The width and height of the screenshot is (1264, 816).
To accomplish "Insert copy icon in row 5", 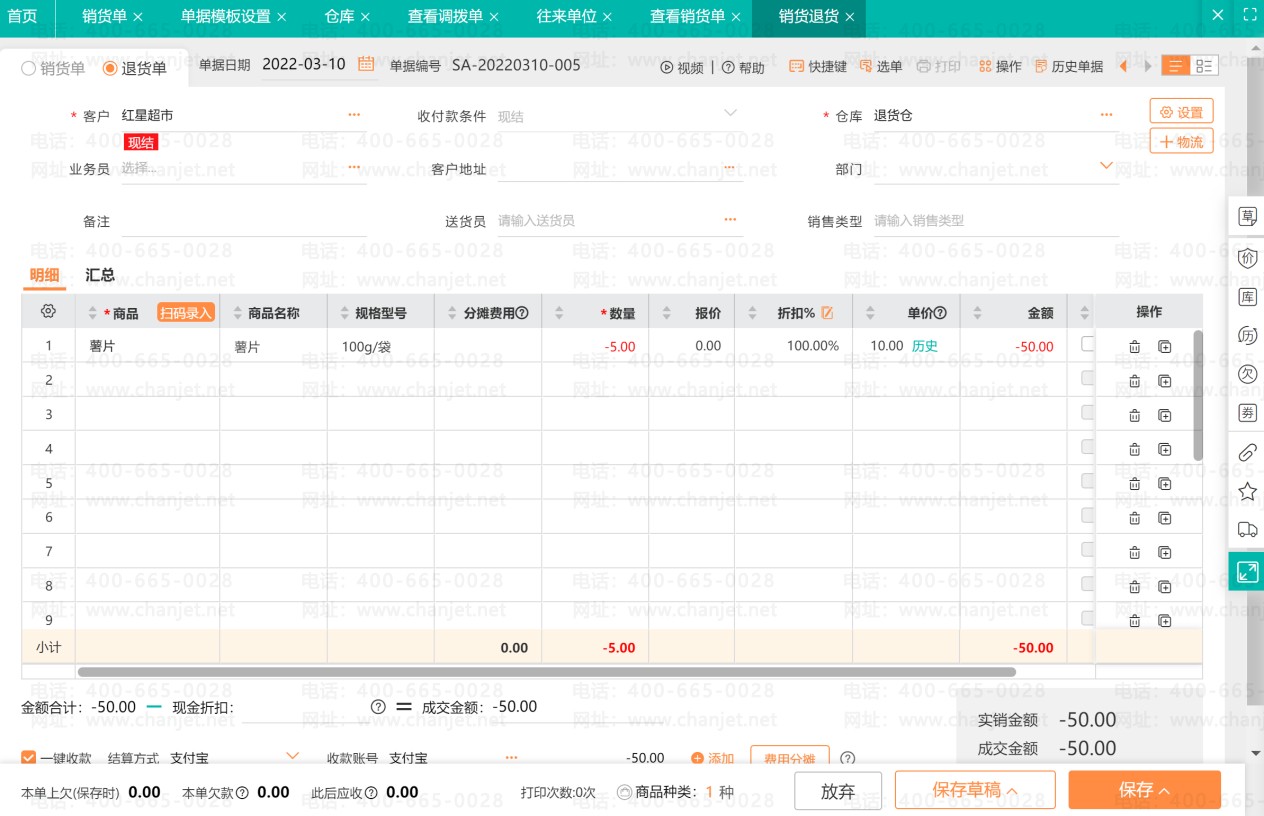I will click(x=1165, y=483).
